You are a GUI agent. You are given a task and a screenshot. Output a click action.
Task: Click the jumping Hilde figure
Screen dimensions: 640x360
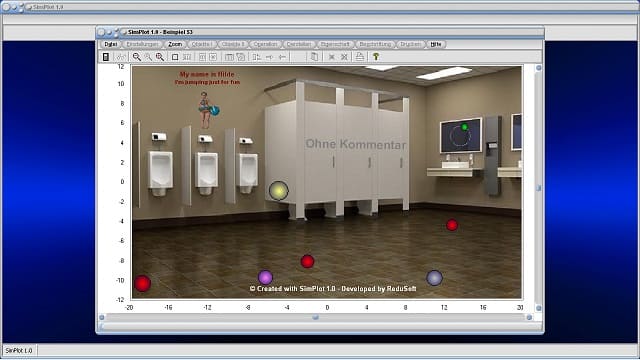pyautogui.click(x=207, y=110)
